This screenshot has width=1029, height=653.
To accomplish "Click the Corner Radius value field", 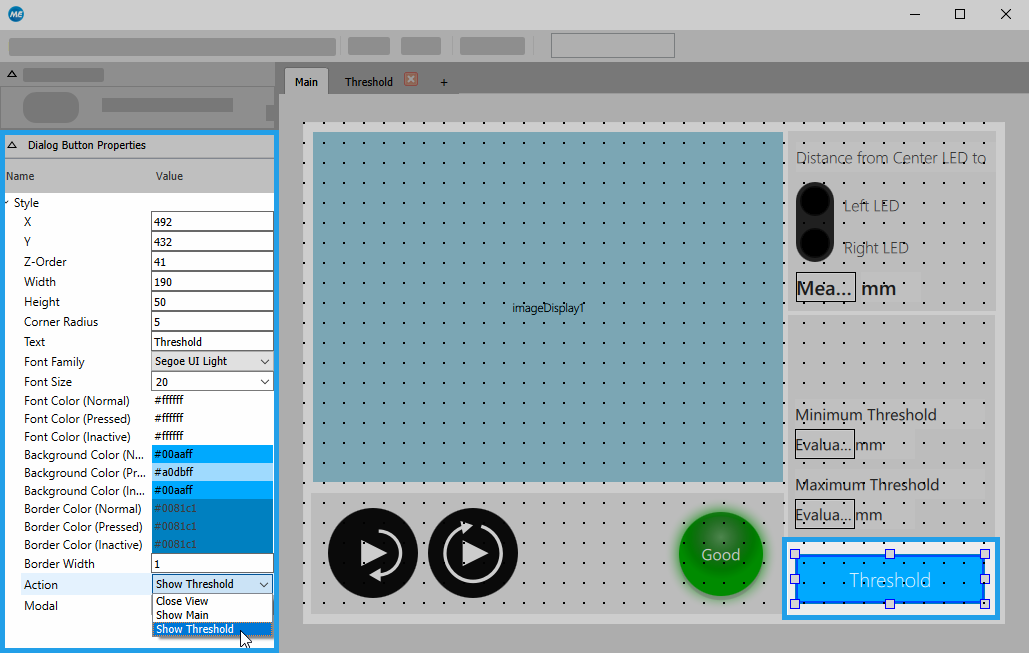I will coord(212,322).
